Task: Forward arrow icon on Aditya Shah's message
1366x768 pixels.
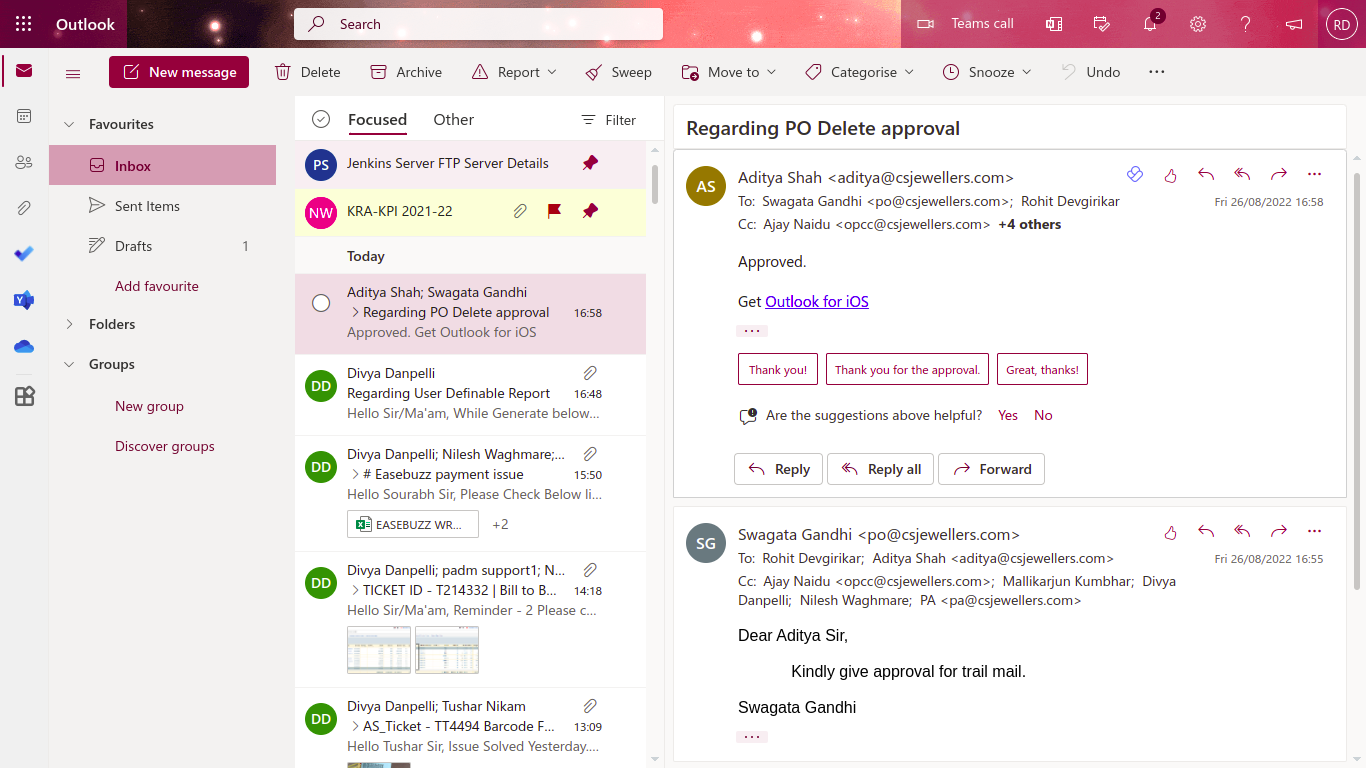Action: [1278, 175]
